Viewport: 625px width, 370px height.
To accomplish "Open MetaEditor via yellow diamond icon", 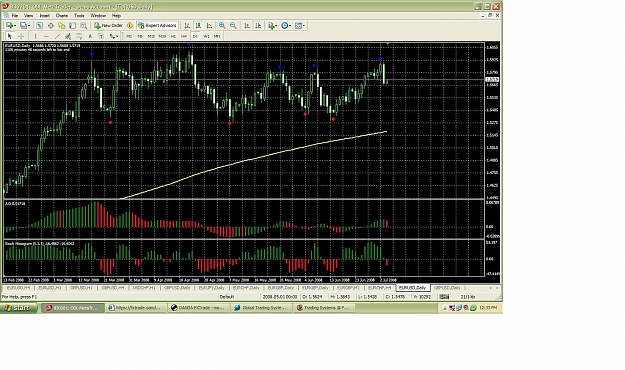I will pos(130,26).
